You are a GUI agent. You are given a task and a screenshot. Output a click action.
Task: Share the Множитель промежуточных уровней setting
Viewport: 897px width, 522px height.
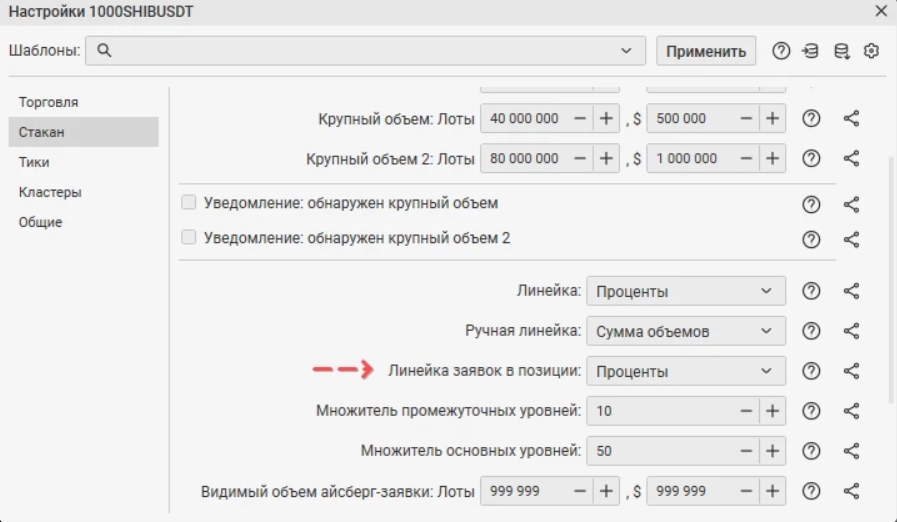pos(851,411)
